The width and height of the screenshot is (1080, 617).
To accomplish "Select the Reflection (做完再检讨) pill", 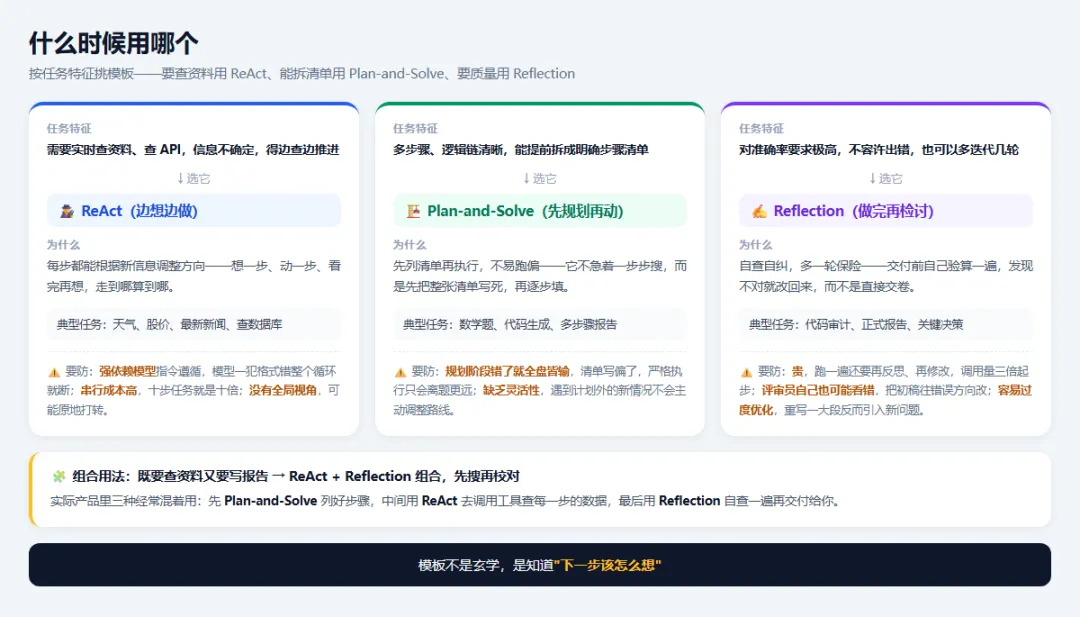I will tap(885, 211).
